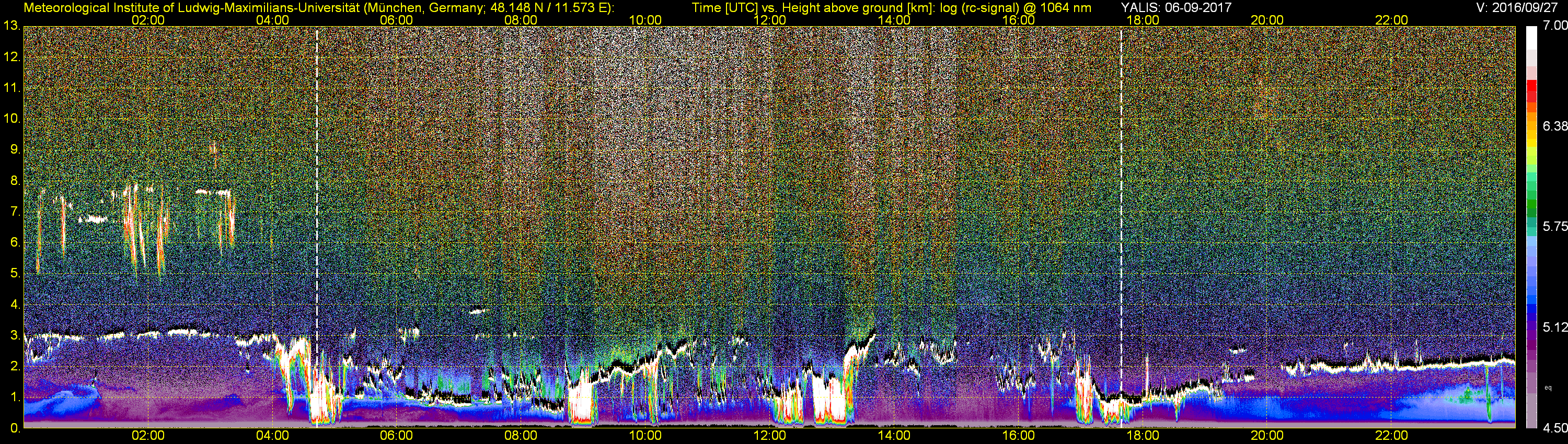Click the '20:00' label on the bottom time axis
The height and width of the screenshot is (444, 1568).
(x=1267, y=436)
